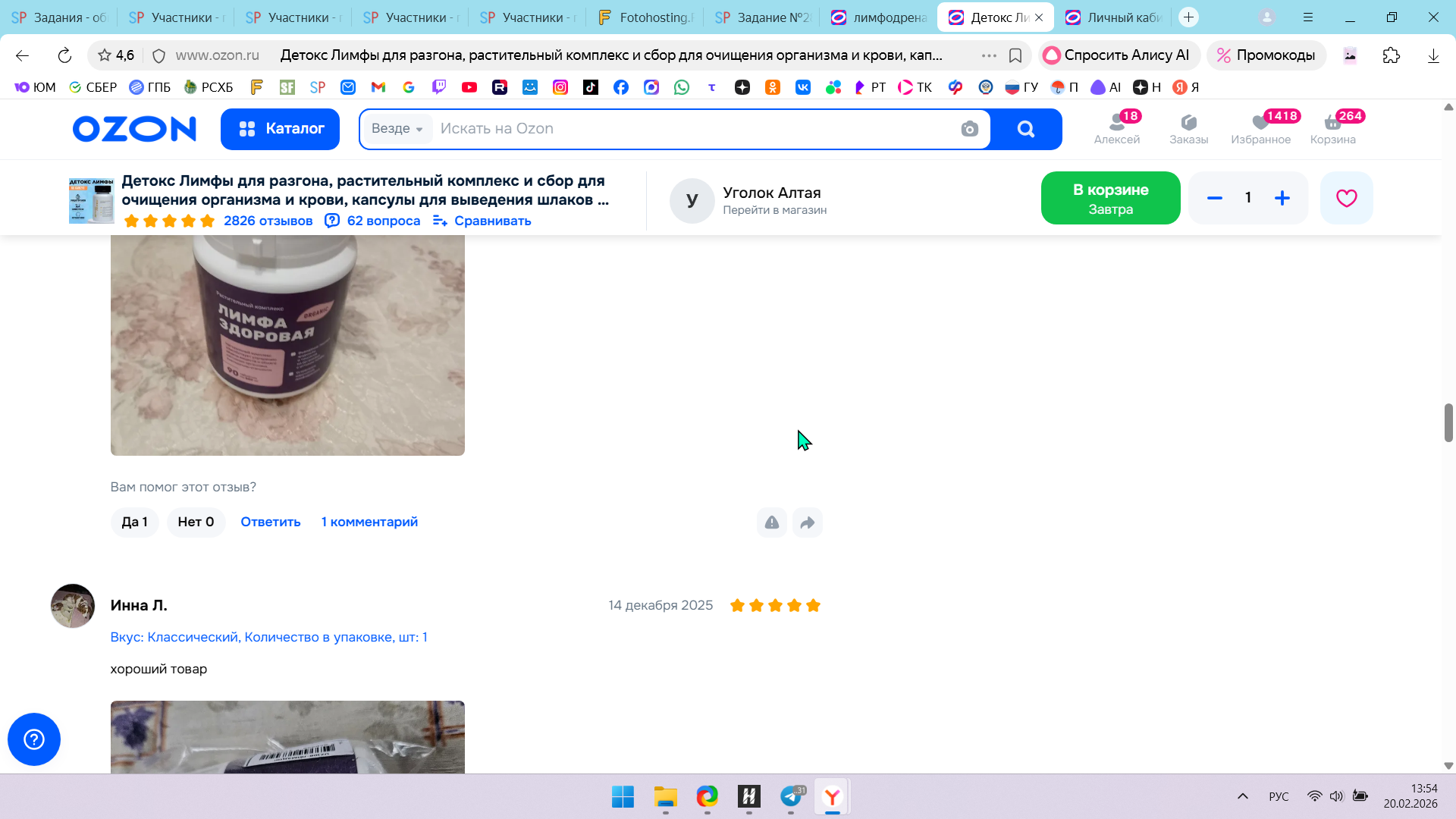Open the Заказы orders icon
This screenshot has width=1456, height=819.
[1188, 129]
